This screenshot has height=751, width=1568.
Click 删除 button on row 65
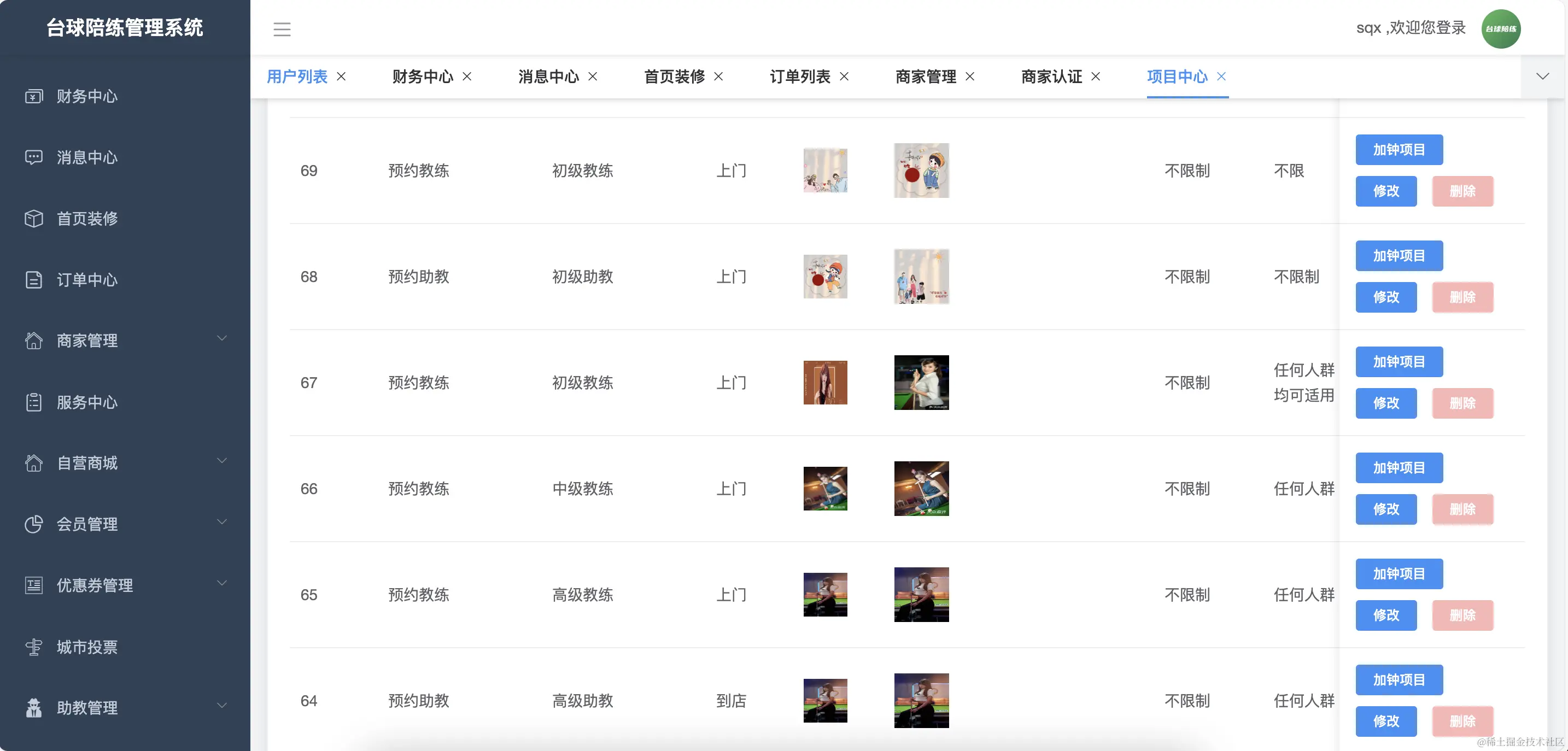tap(1464, 615)
